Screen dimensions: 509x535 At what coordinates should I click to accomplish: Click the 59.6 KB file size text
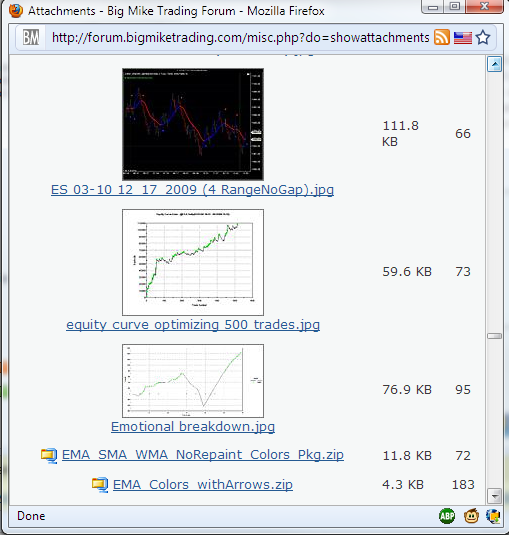click(x=407, y=272)
